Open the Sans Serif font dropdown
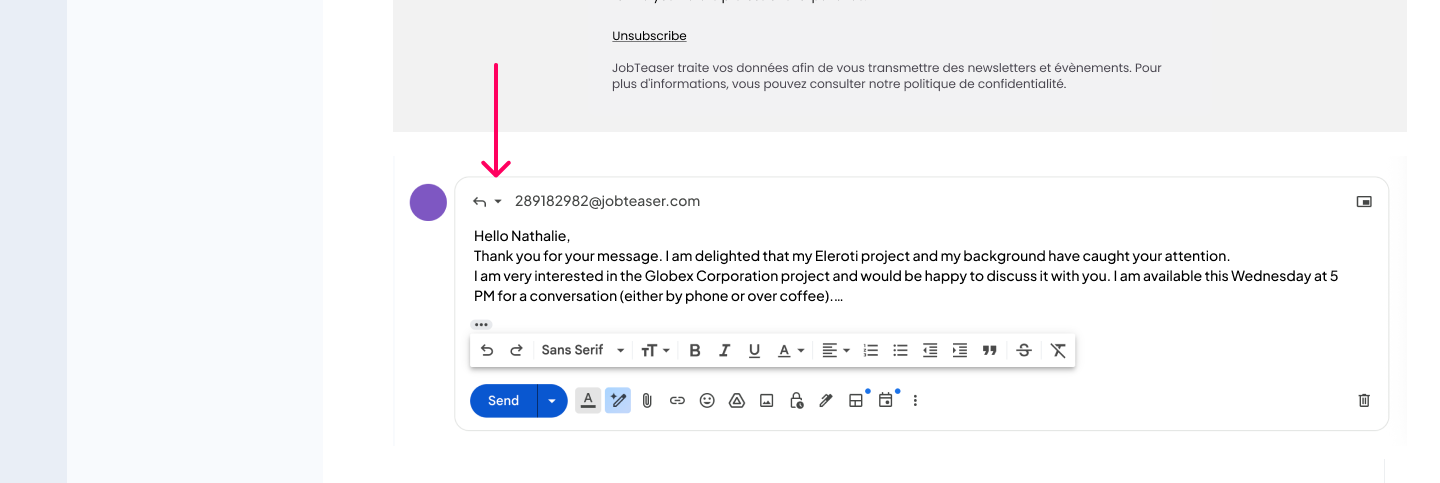Viewport: 1440px width, 483px height. 583,350
